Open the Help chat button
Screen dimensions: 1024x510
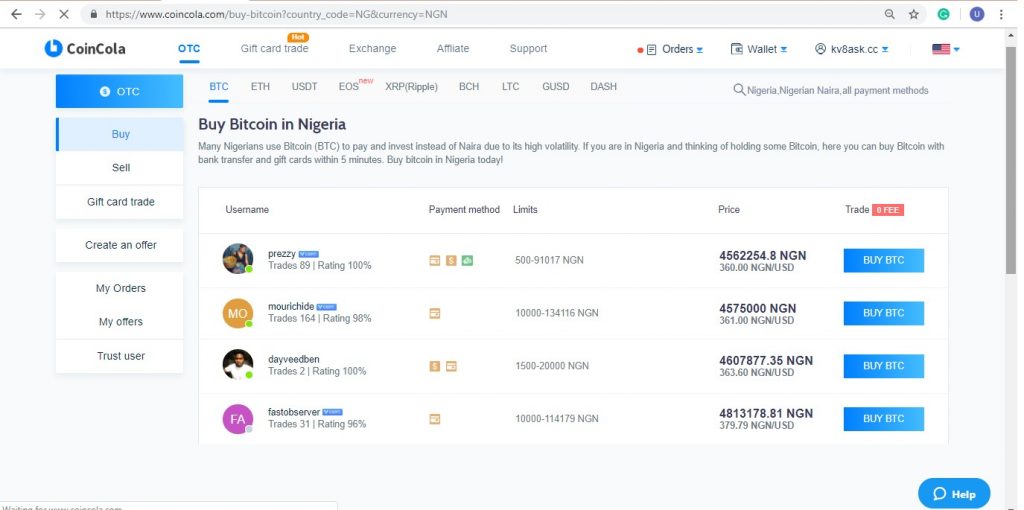coord(954,494)
